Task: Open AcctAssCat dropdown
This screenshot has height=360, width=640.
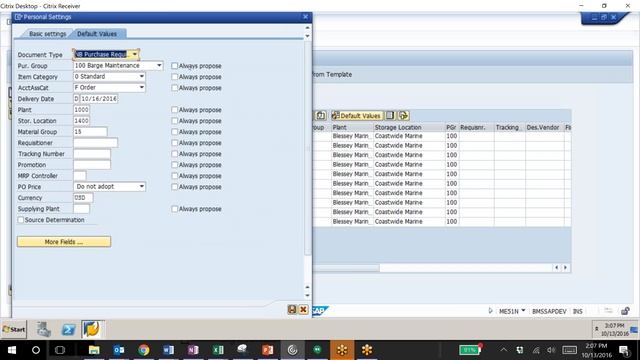Action: coord(141,87)
